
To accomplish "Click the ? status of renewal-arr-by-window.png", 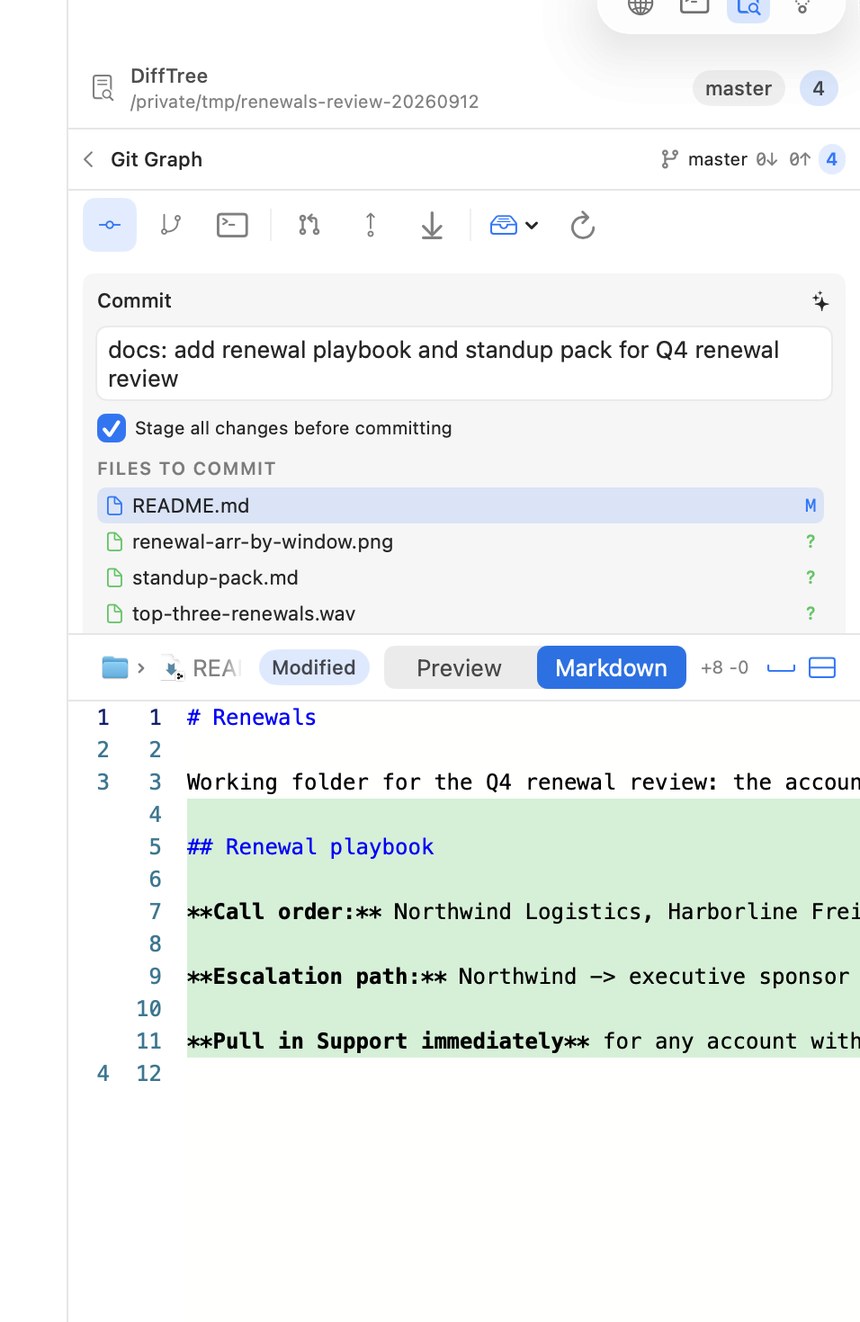I will coord(810,541).
